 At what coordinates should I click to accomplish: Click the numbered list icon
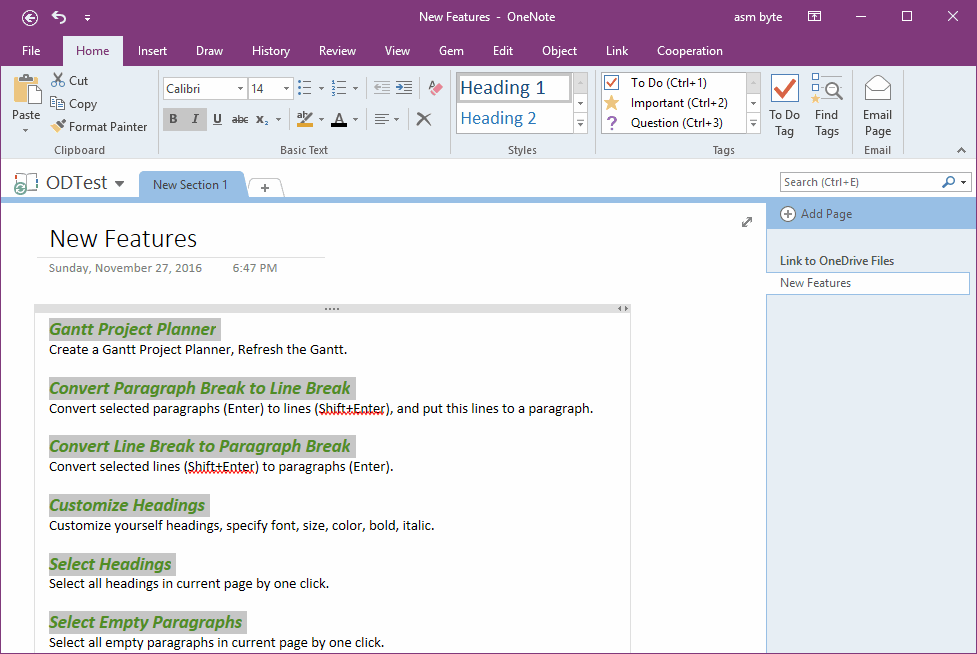339,88
